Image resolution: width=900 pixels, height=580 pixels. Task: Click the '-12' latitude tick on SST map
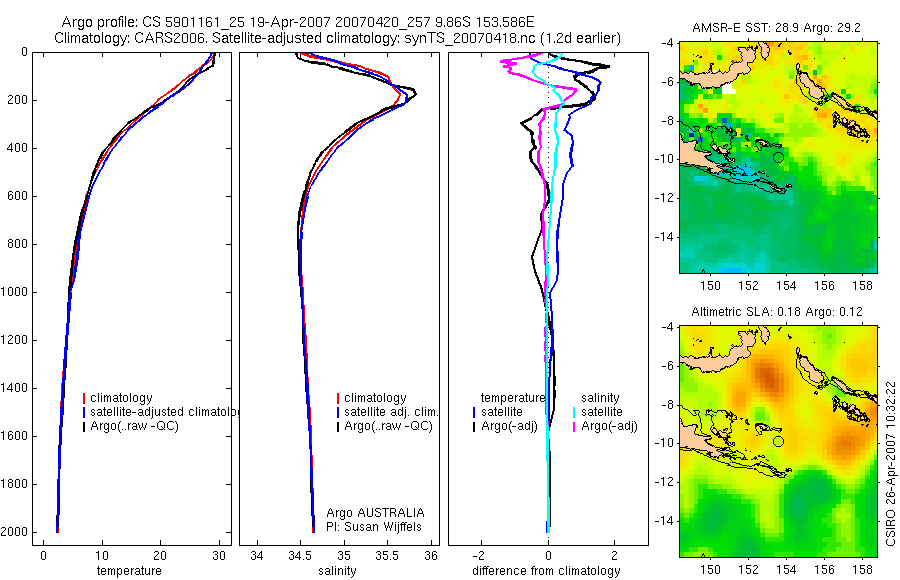666,198
